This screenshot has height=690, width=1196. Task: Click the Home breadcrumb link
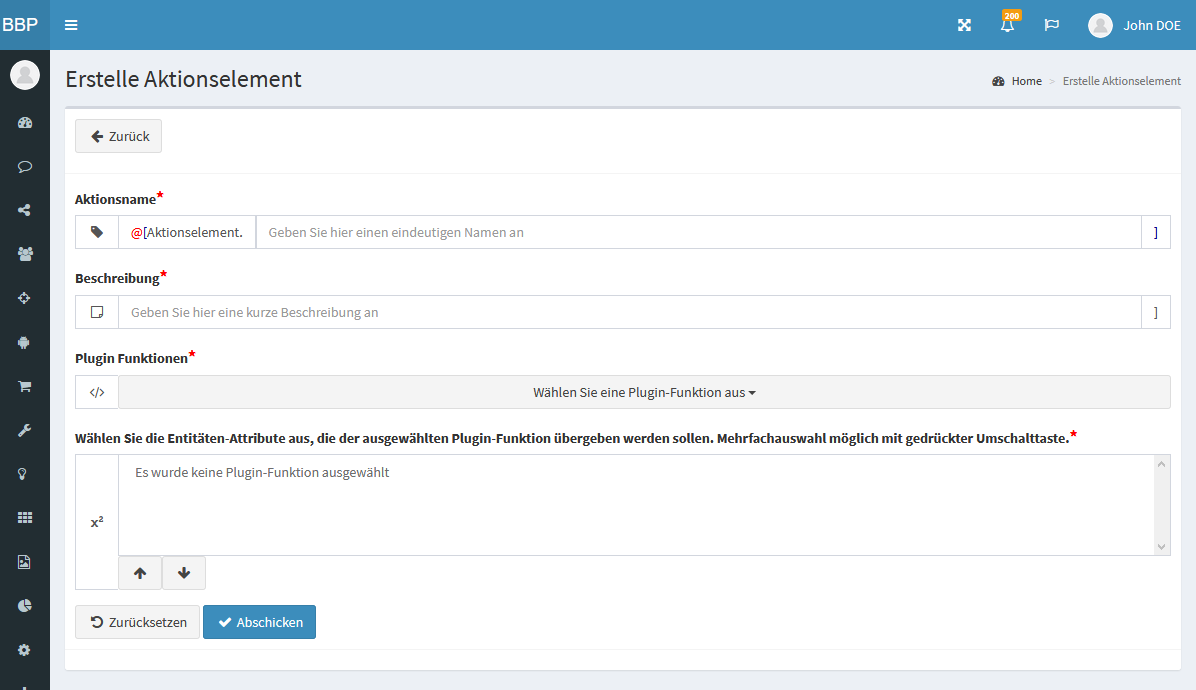click(1026, 81)
